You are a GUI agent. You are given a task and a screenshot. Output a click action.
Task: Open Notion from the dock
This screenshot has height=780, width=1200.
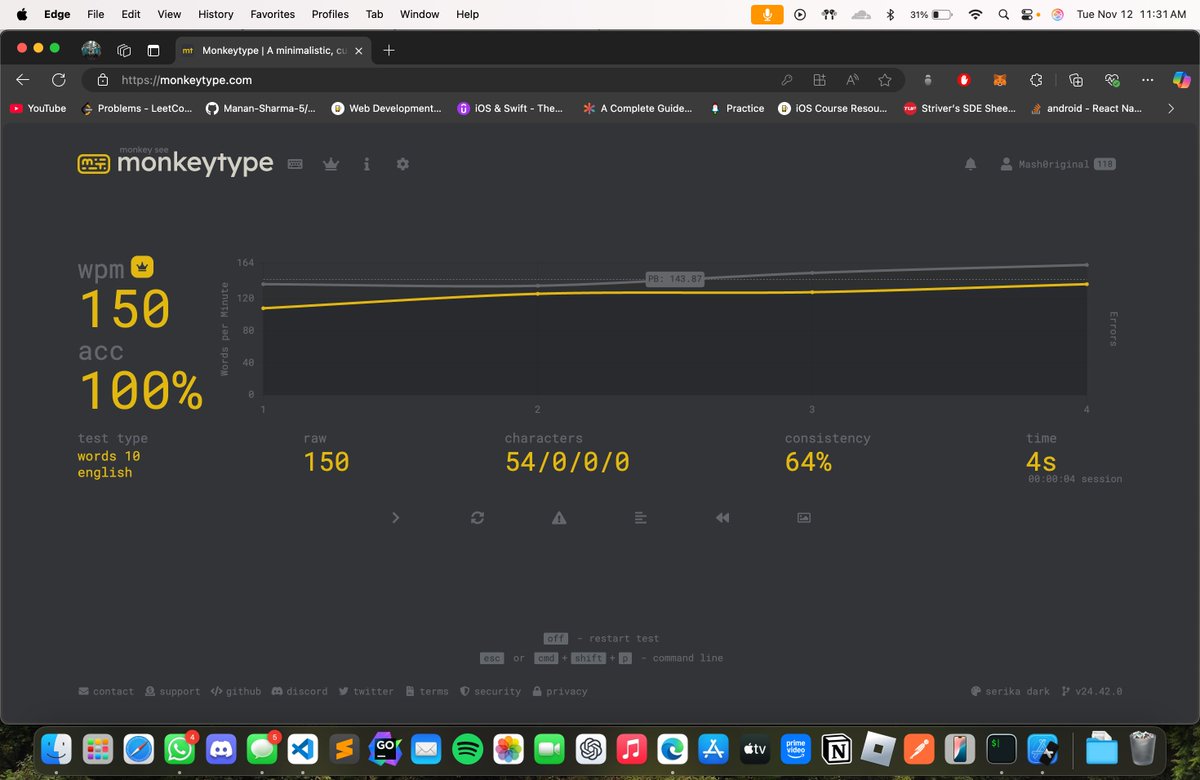(835, 748)
